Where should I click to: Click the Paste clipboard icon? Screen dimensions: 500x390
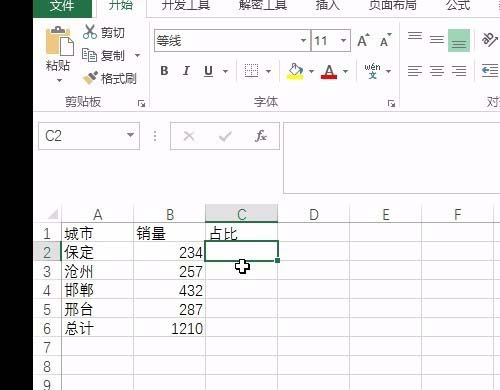click(59, 41)
